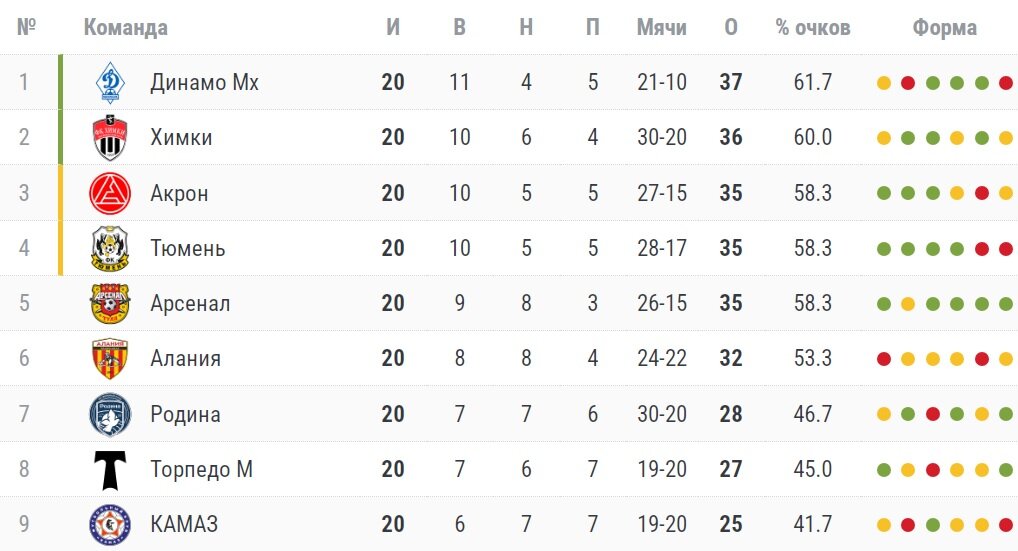Click the Тюмень club emblem
The width and height of the screenshot is (1018, 551).
click(110, 248)
